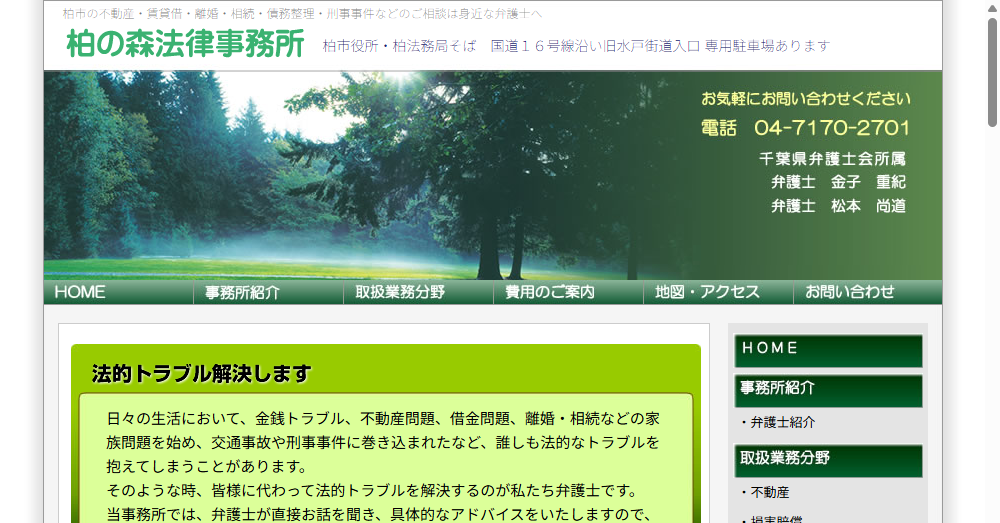Image resolution: width=1000 pixels, height=523 pixels.
Task: Click the scroll-up arrow at the scrollbar top
Action: click(x=992, y=7)
